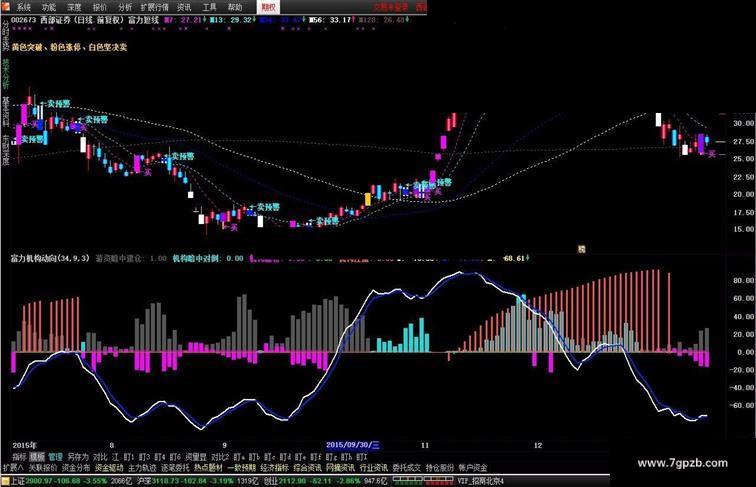This screenshot has width=756, height=487.
Task: Open the 委托成交 tab
Action: point(406,468)
